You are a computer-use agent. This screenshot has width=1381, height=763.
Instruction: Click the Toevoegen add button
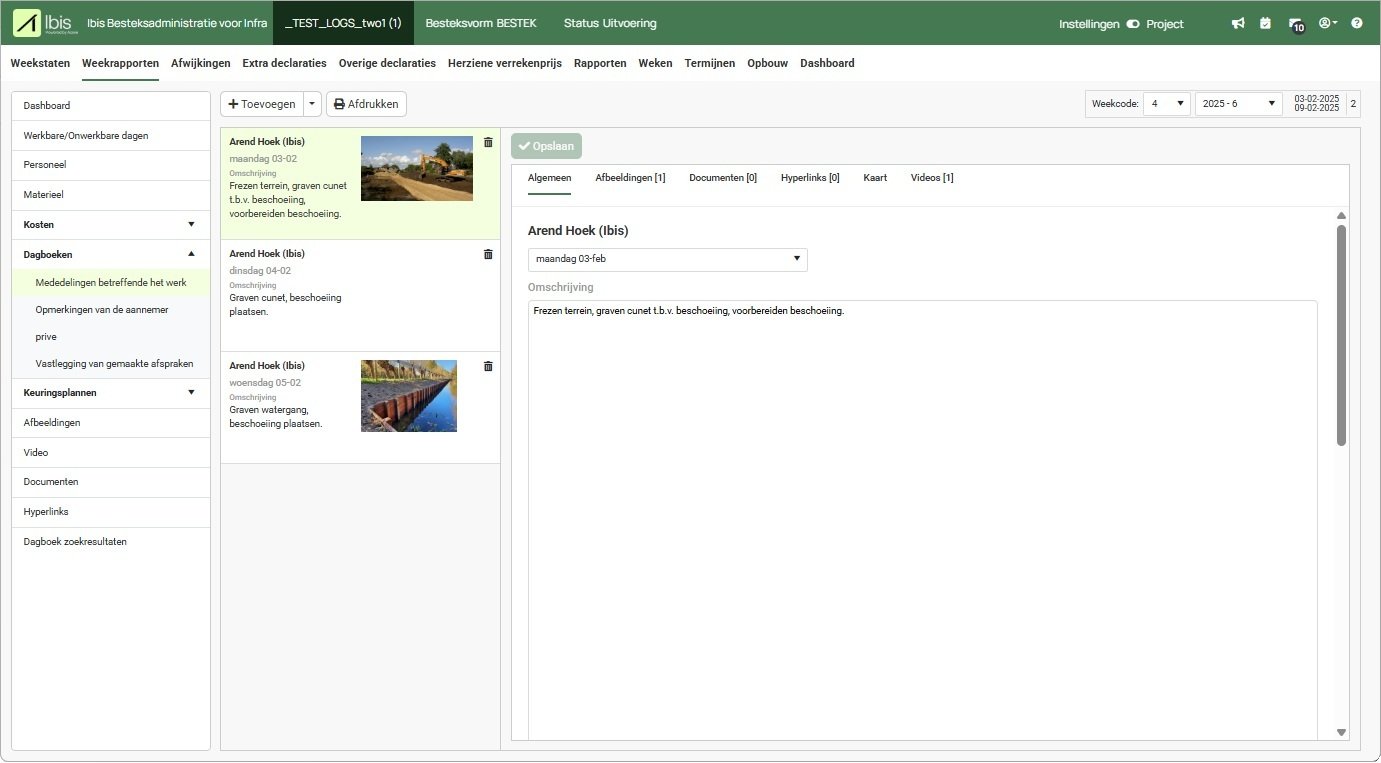click(x=261, y=104)
